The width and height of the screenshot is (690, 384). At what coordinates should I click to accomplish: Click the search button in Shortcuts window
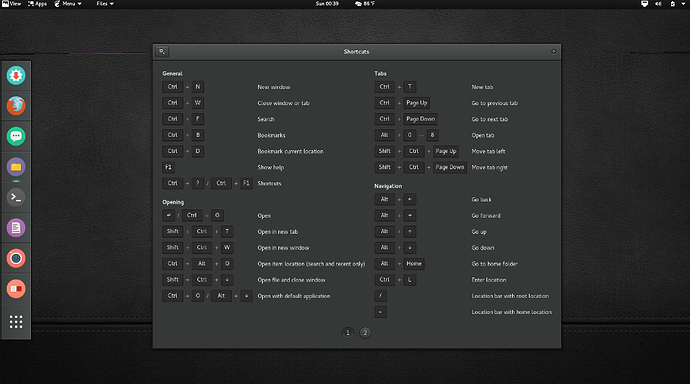162,51
